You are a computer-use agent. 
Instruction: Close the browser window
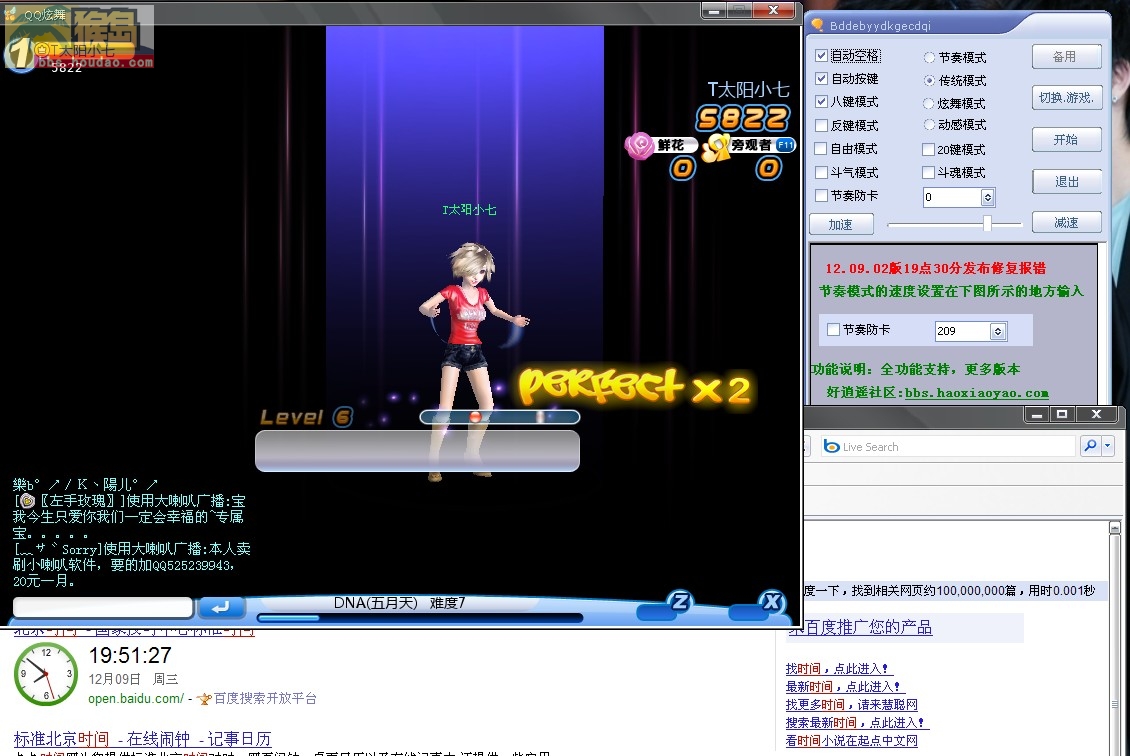(x=1096, y=414)
